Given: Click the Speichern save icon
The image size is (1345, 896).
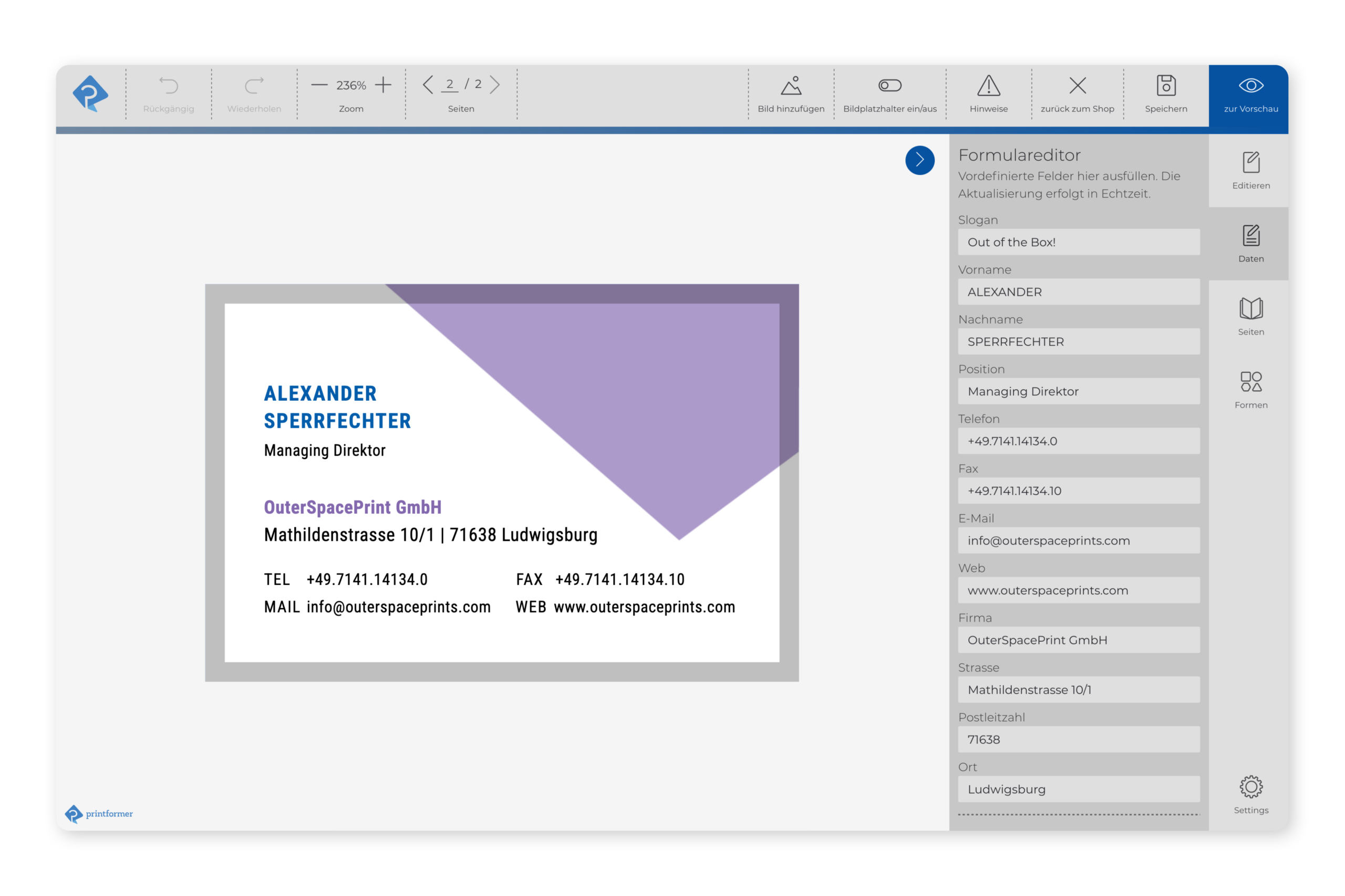Looking at the screenshot, I should [x=1165, y=86].
